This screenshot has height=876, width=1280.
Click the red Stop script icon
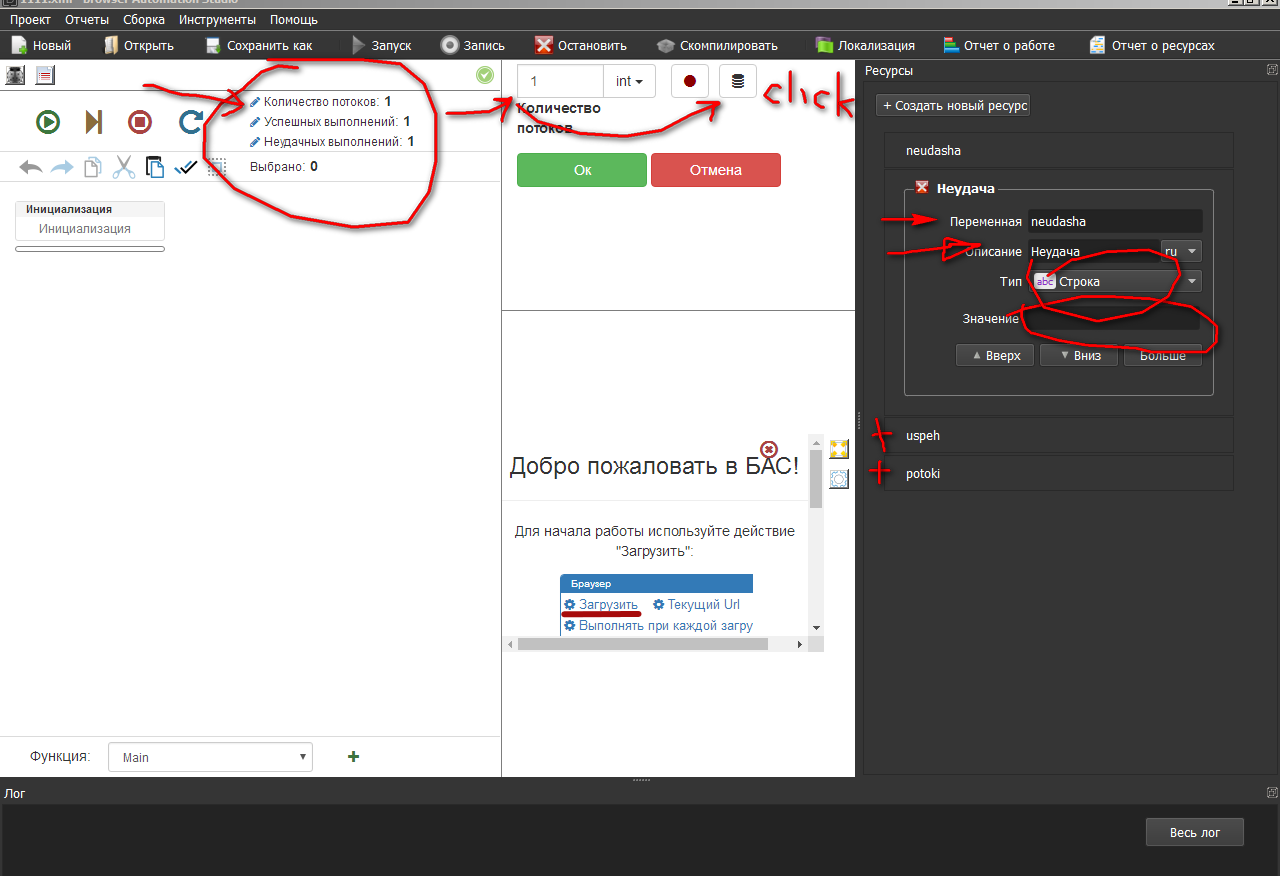click(140, 122)
